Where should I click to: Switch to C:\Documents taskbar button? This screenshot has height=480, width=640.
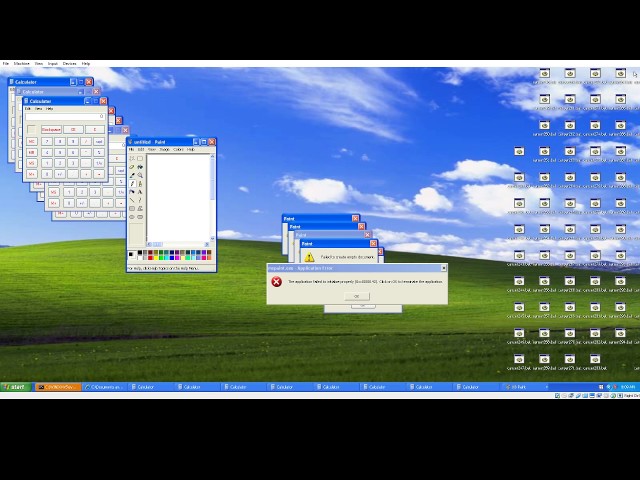(x=104, y=387)
